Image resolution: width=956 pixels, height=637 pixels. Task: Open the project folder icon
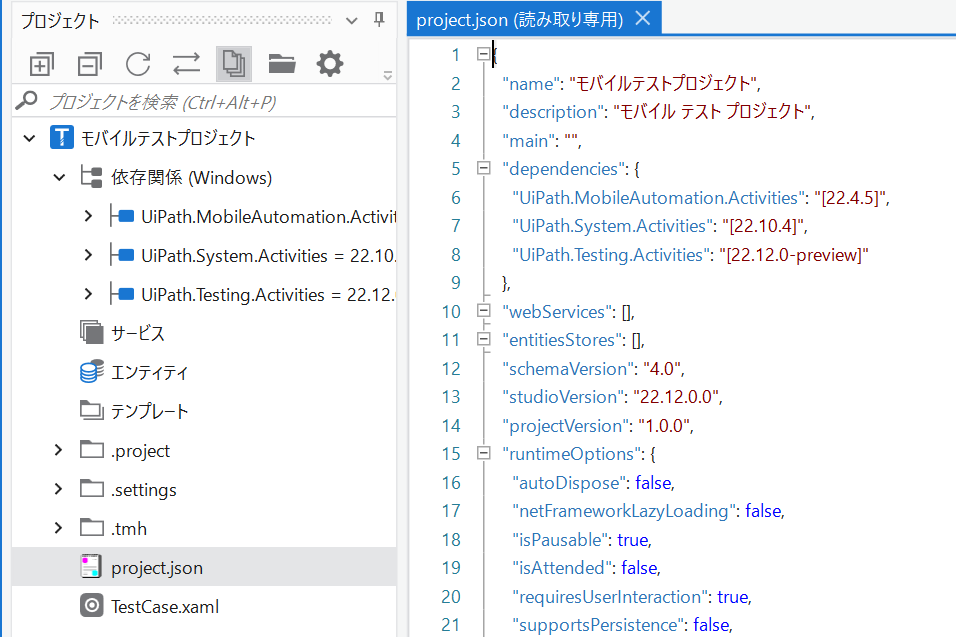282,64
